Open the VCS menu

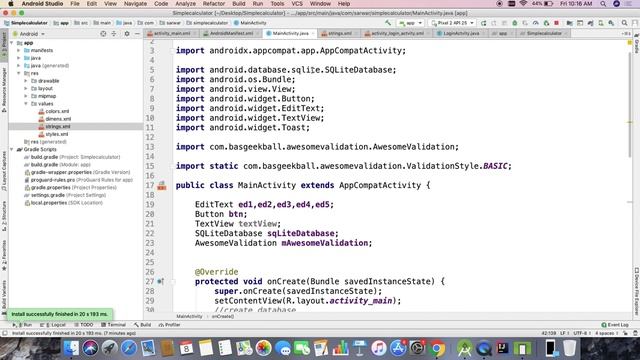(x=297, y=4)
